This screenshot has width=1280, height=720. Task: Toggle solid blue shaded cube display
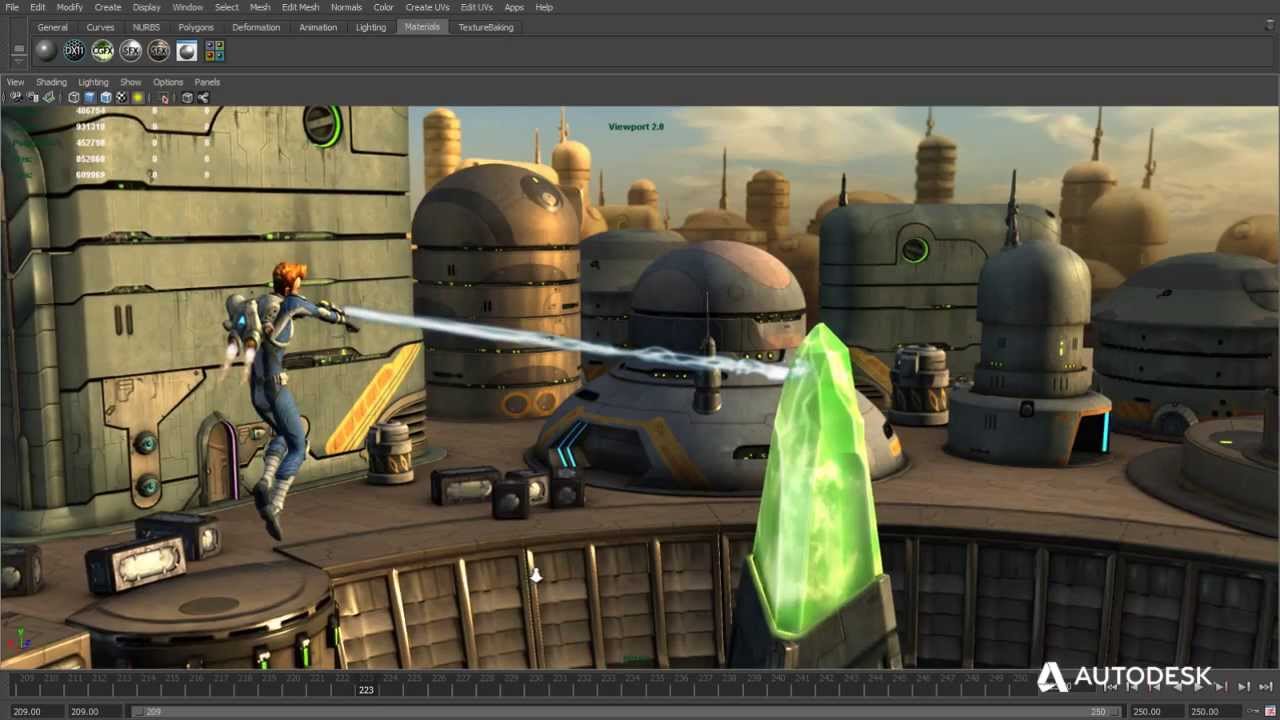click(89, 97)
